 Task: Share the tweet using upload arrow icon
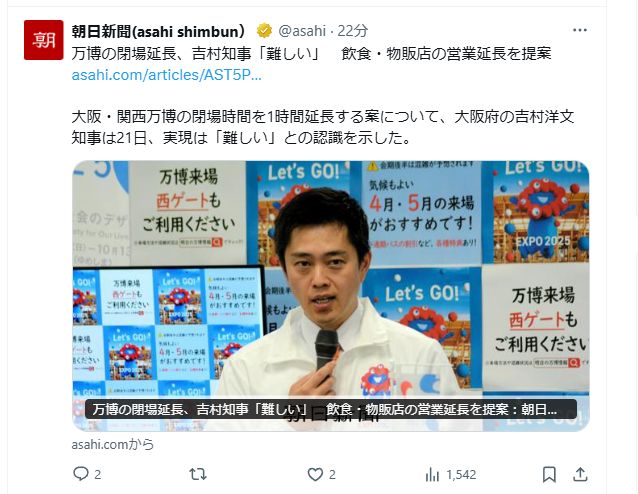[x=580, y=474]
